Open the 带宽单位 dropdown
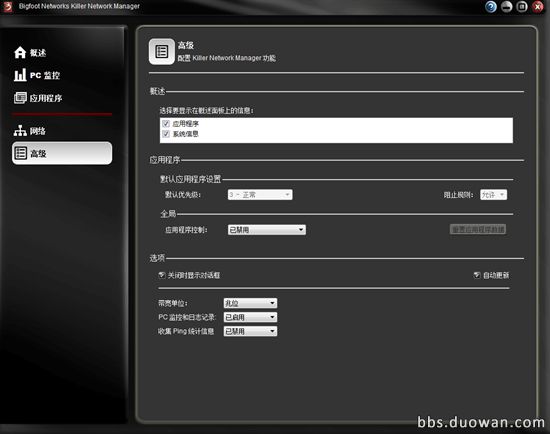The image size is (550, 434). (250, 303)
